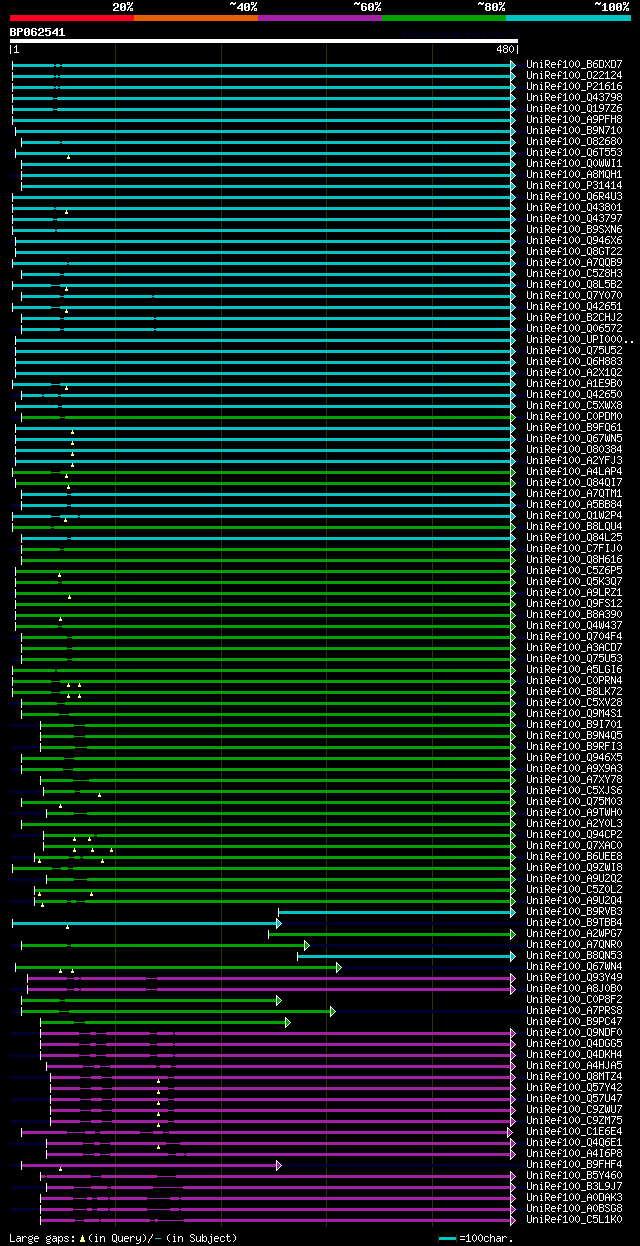Click label UniRef100_Q4W437

(x=576, y=625)
